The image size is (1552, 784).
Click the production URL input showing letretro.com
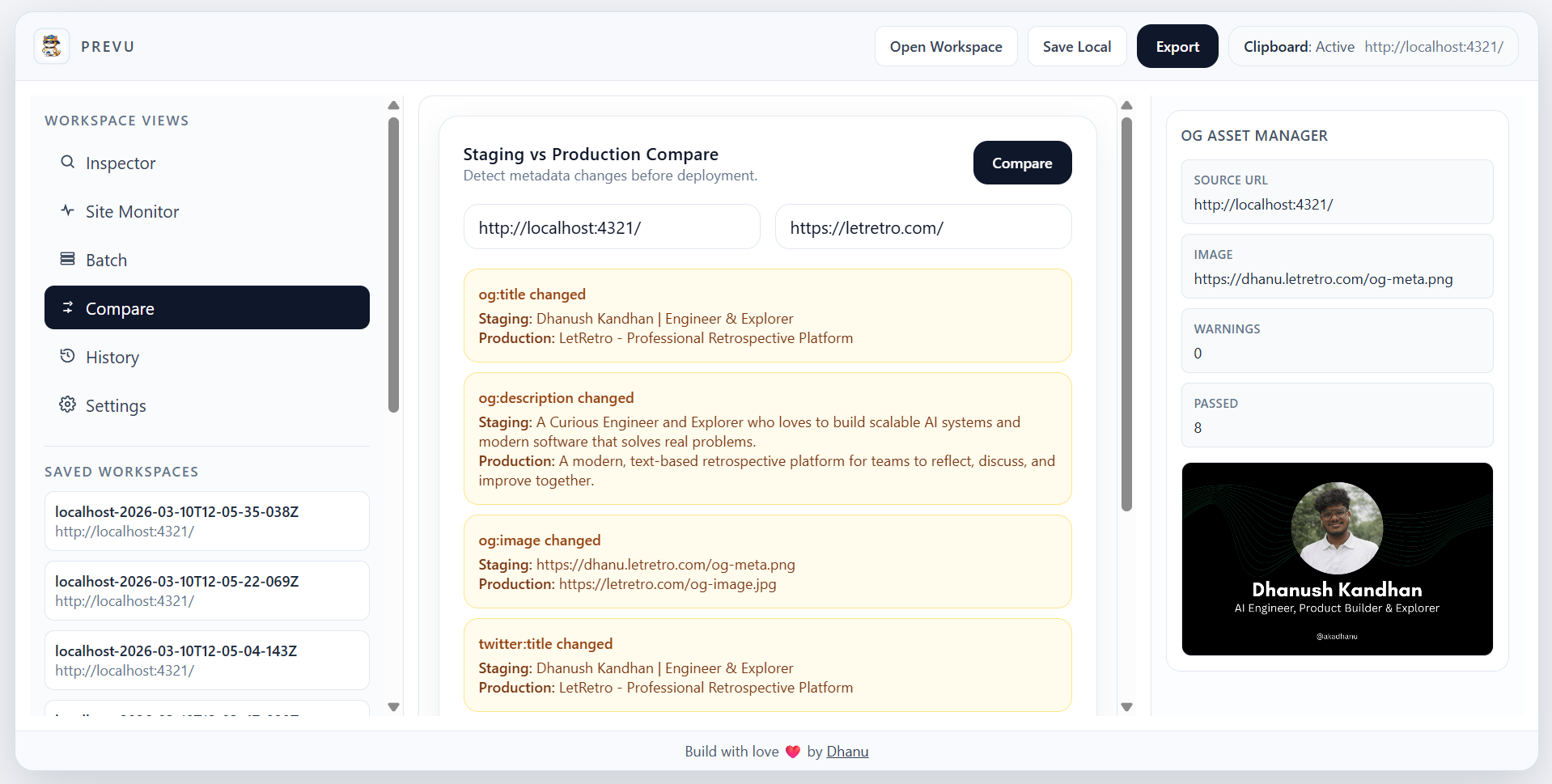point(923,227)
